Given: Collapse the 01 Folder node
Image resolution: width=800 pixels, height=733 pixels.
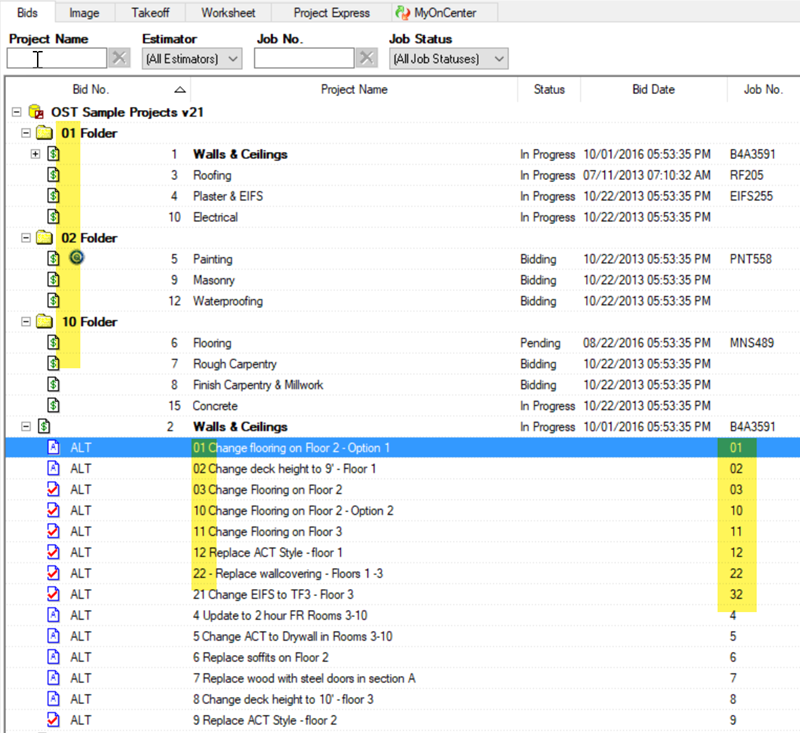Looking at the screenshot, I should pos(26,133).
